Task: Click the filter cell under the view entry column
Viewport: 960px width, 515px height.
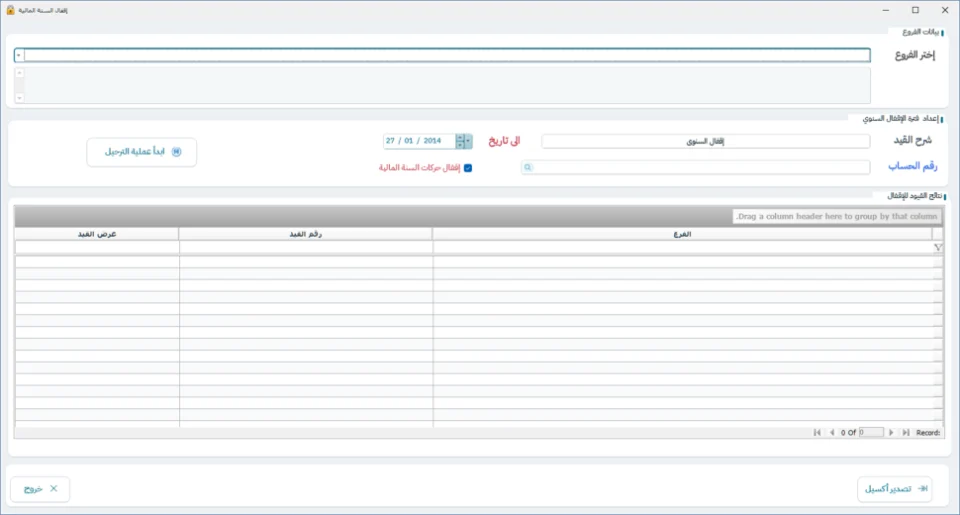Action: 97,247
